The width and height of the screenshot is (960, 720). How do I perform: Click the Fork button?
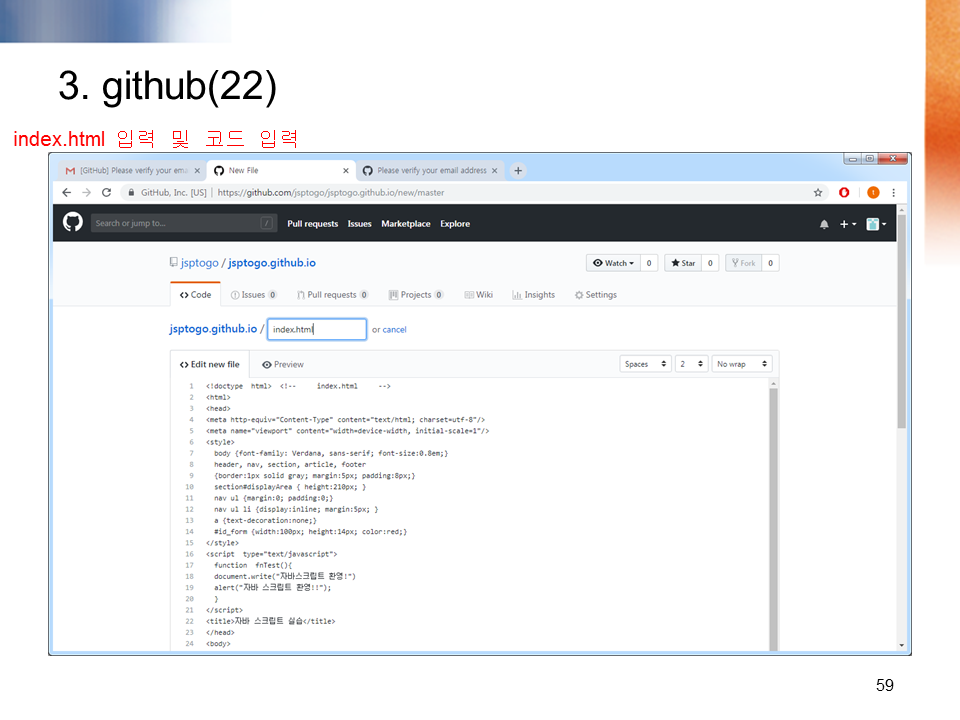743,263
